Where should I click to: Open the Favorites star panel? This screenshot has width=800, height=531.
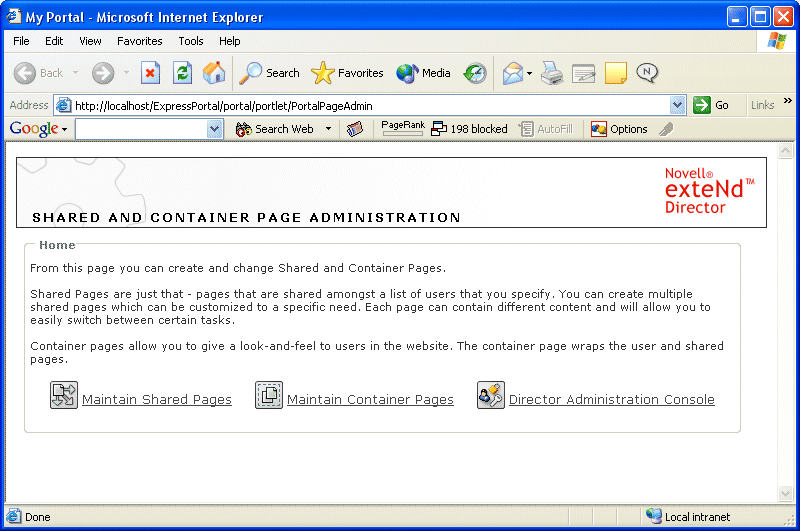pyautogui.click(x=347, y=73)
